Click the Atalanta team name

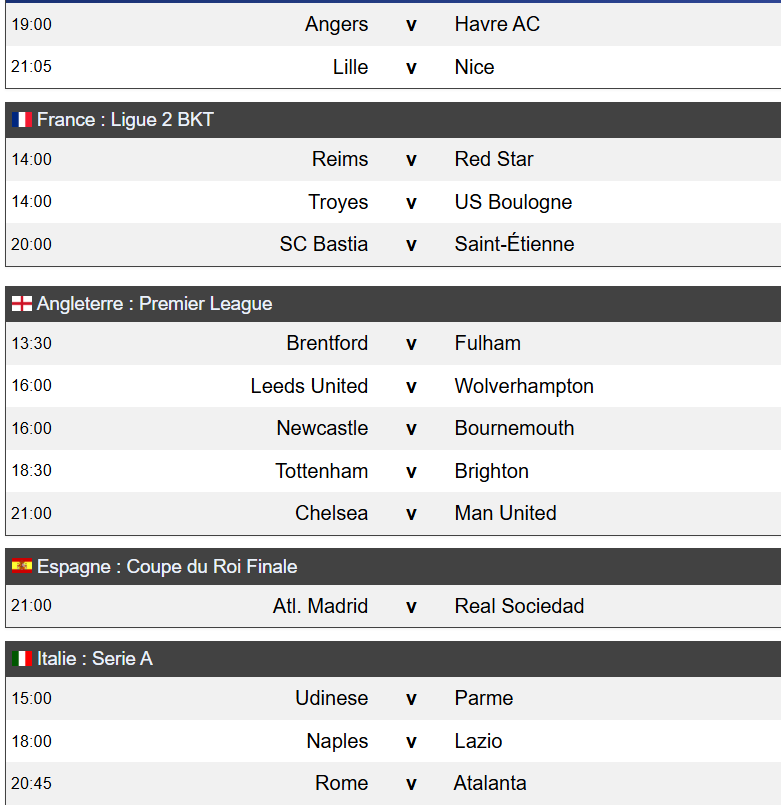tap(490, 783)
